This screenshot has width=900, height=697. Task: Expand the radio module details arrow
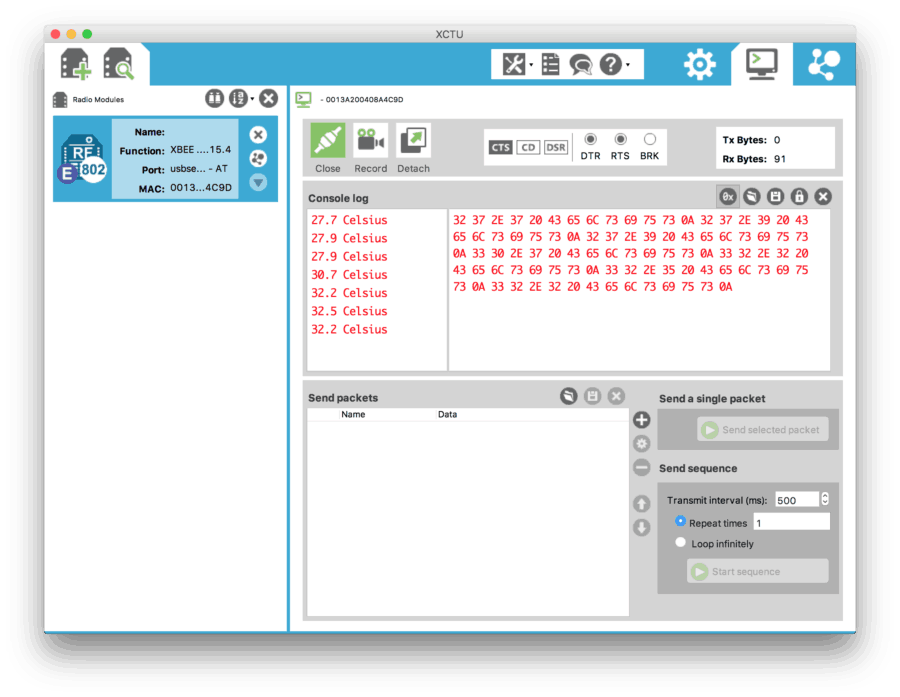(x=258, y=182)
